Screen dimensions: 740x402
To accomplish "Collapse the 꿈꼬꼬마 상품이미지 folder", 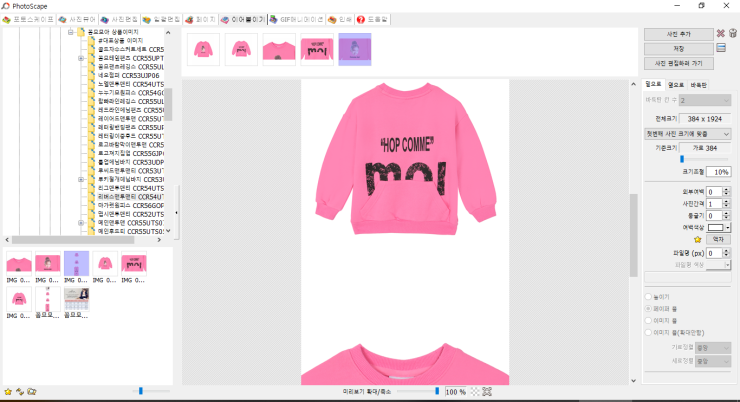I will tap(71, 32).
